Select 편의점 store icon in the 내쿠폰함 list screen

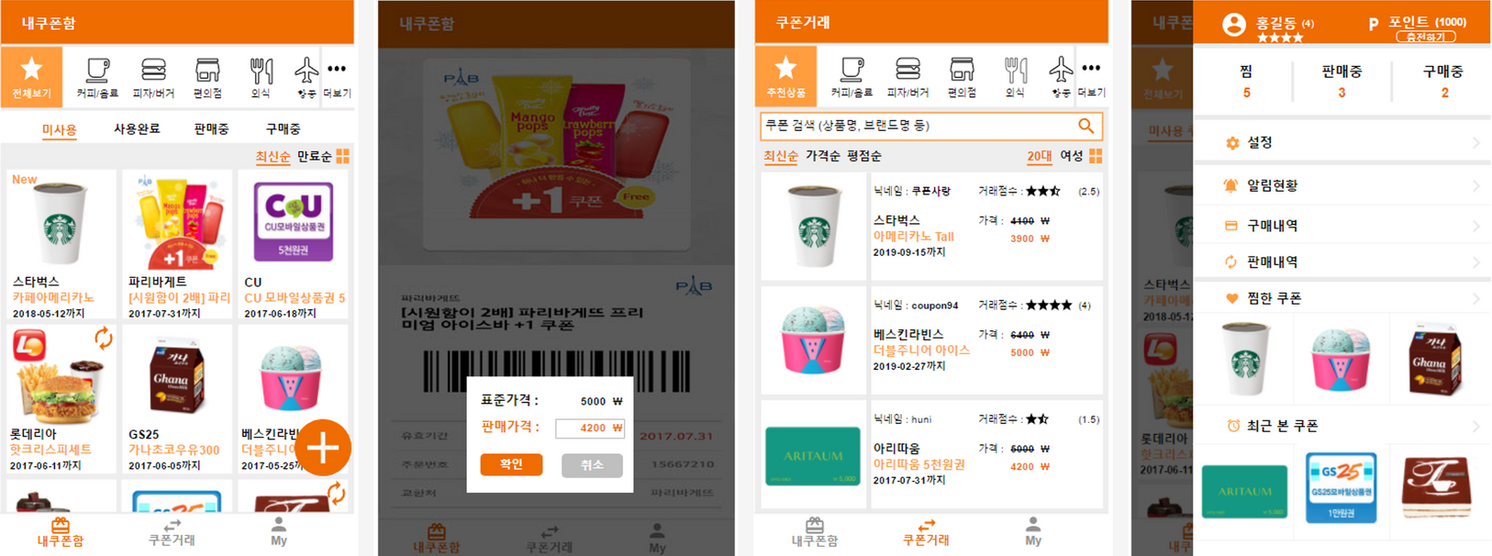tap(207, 70)
